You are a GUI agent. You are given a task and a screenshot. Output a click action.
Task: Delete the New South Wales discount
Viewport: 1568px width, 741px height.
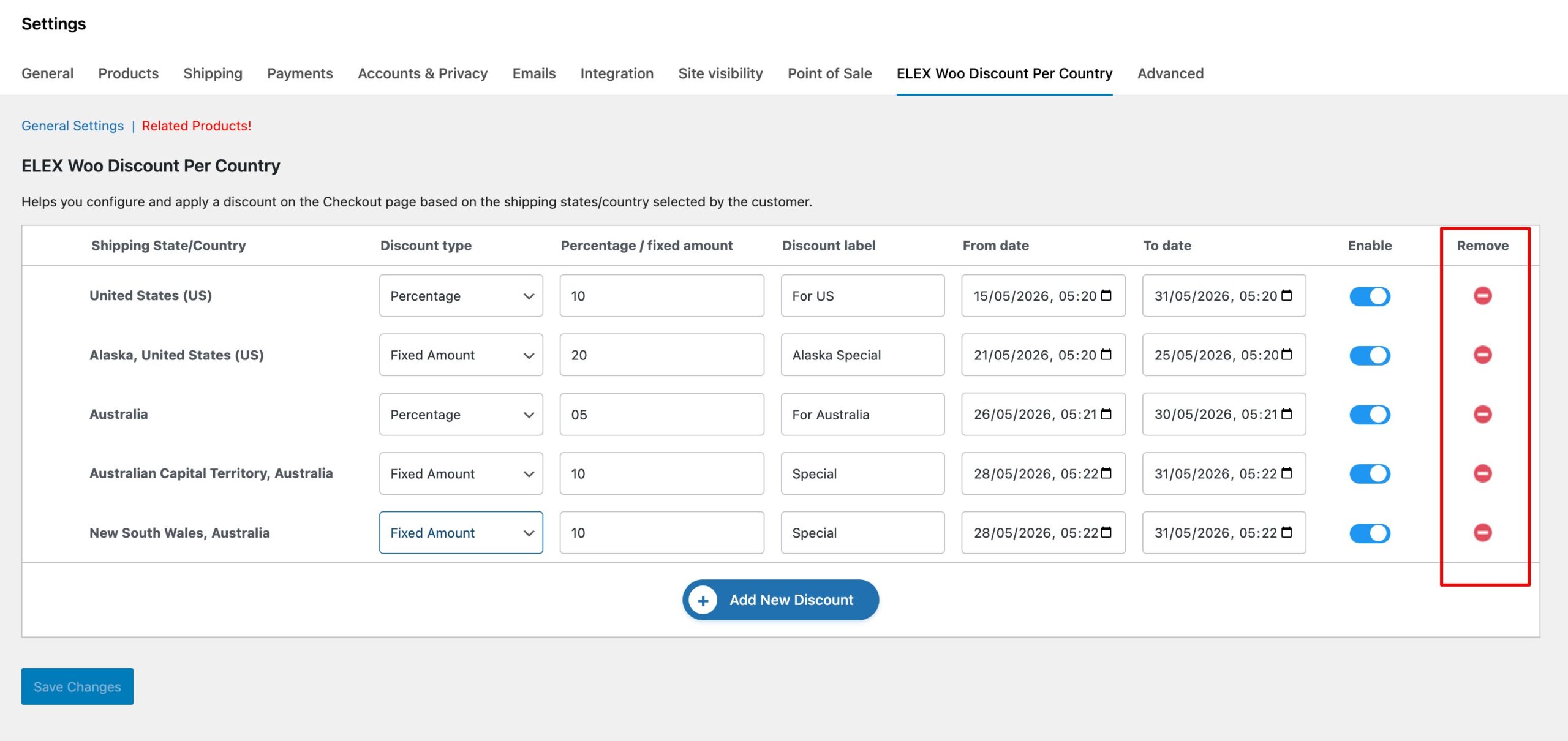[x=1482, y=532]
